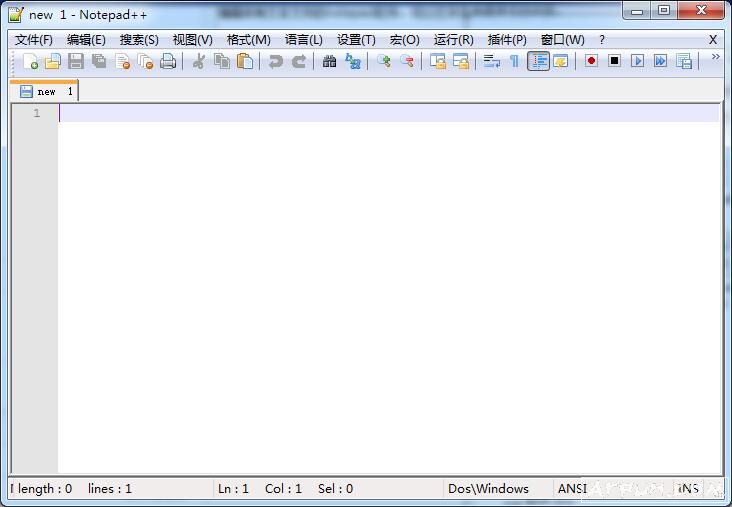Viewport: 732px width, 507px height.
Task: Cut selection with scissors icon
Action: (199, 61)
